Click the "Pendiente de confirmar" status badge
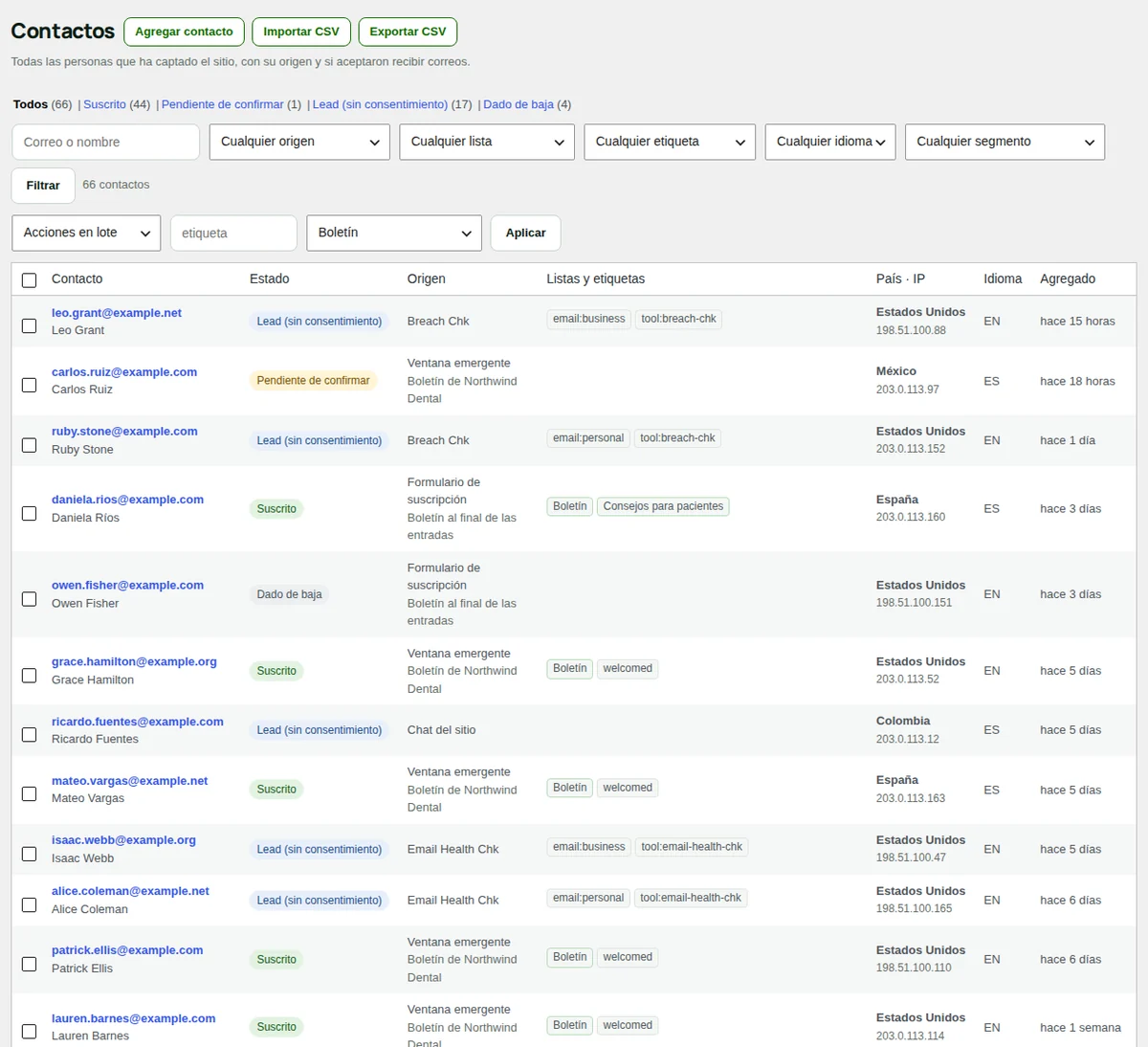Screen dimensions: 1148x1047 coord(313,381)
